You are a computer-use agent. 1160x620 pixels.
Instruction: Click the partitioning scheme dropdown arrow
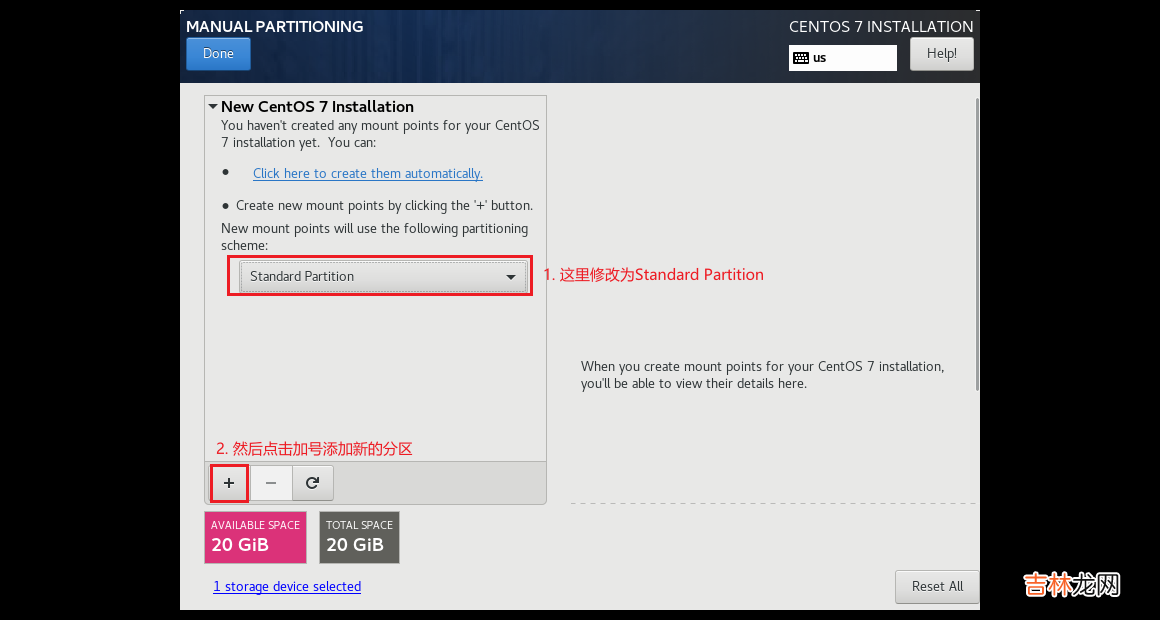(511, 277)
